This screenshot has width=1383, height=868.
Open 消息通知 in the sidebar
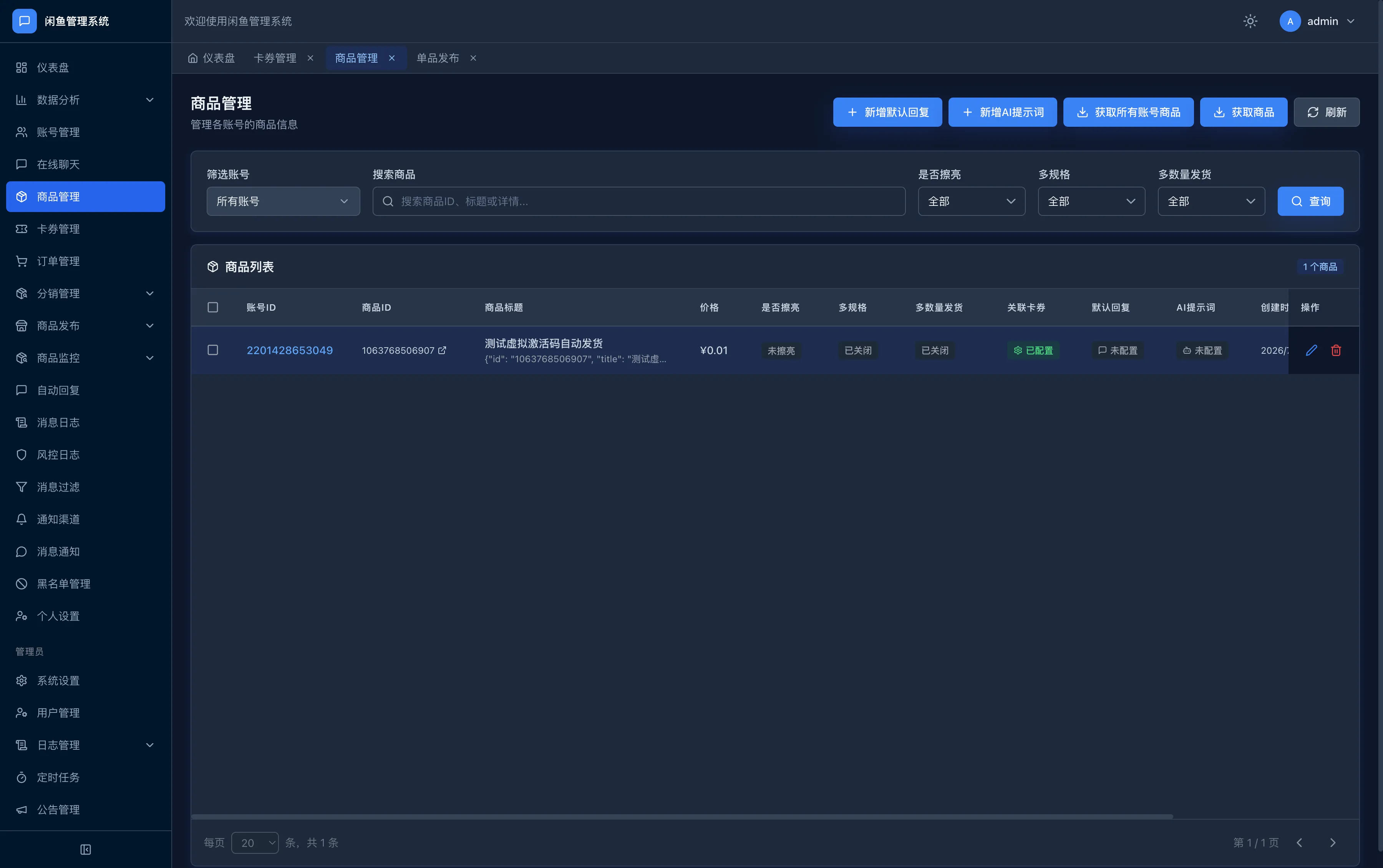click(86, 552)
